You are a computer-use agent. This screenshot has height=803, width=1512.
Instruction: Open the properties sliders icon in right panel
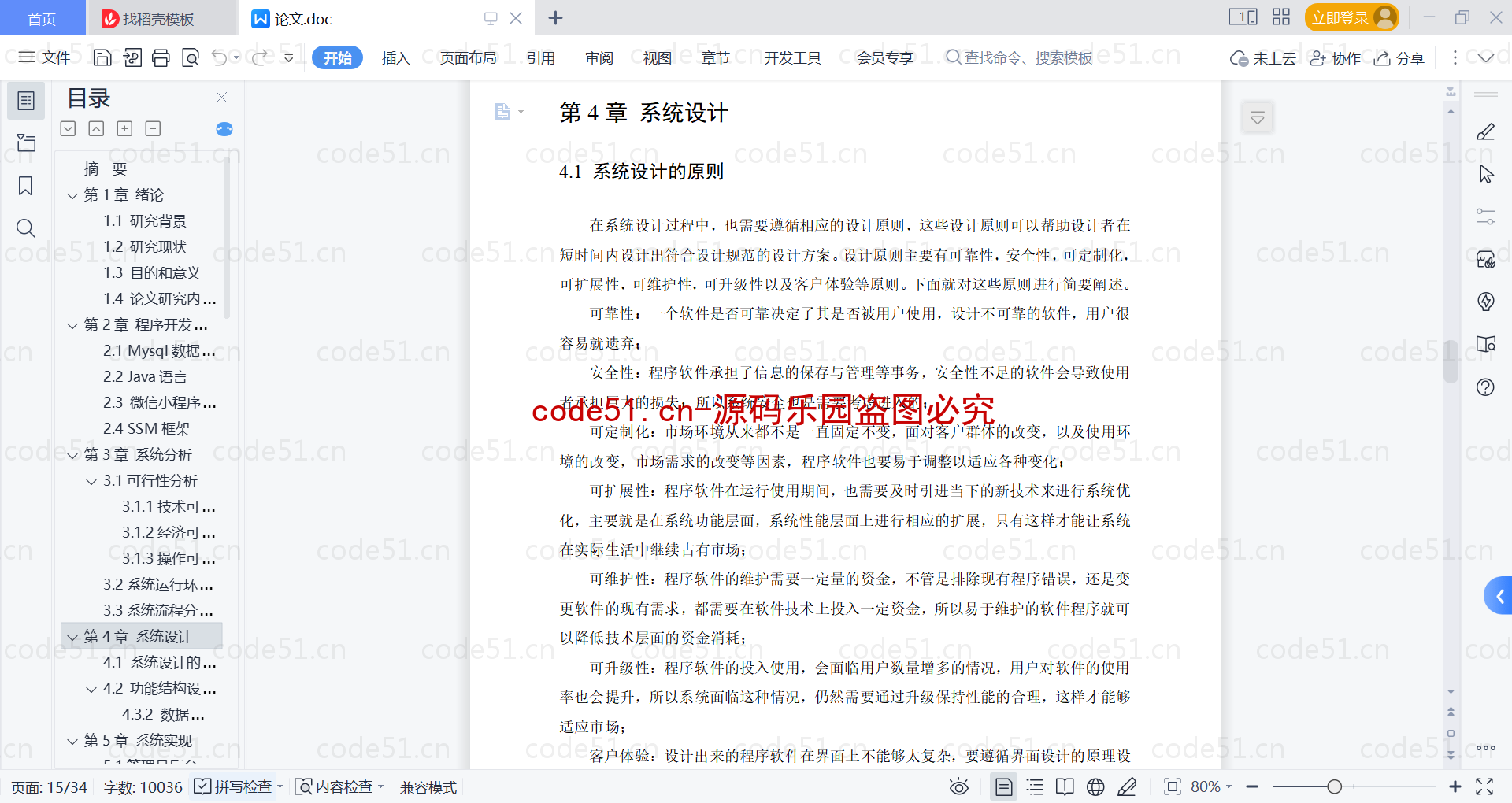1485,216
